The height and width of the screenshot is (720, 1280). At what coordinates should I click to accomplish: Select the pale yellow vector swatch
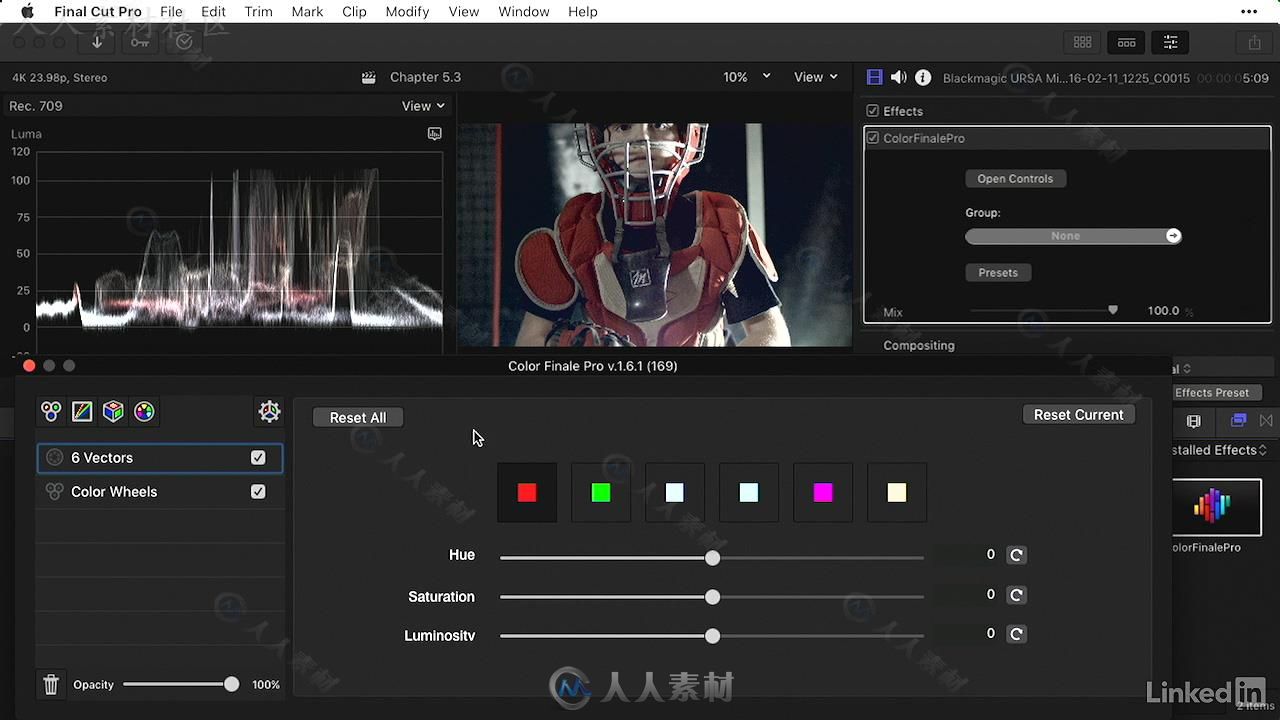(x=897, y=492)
